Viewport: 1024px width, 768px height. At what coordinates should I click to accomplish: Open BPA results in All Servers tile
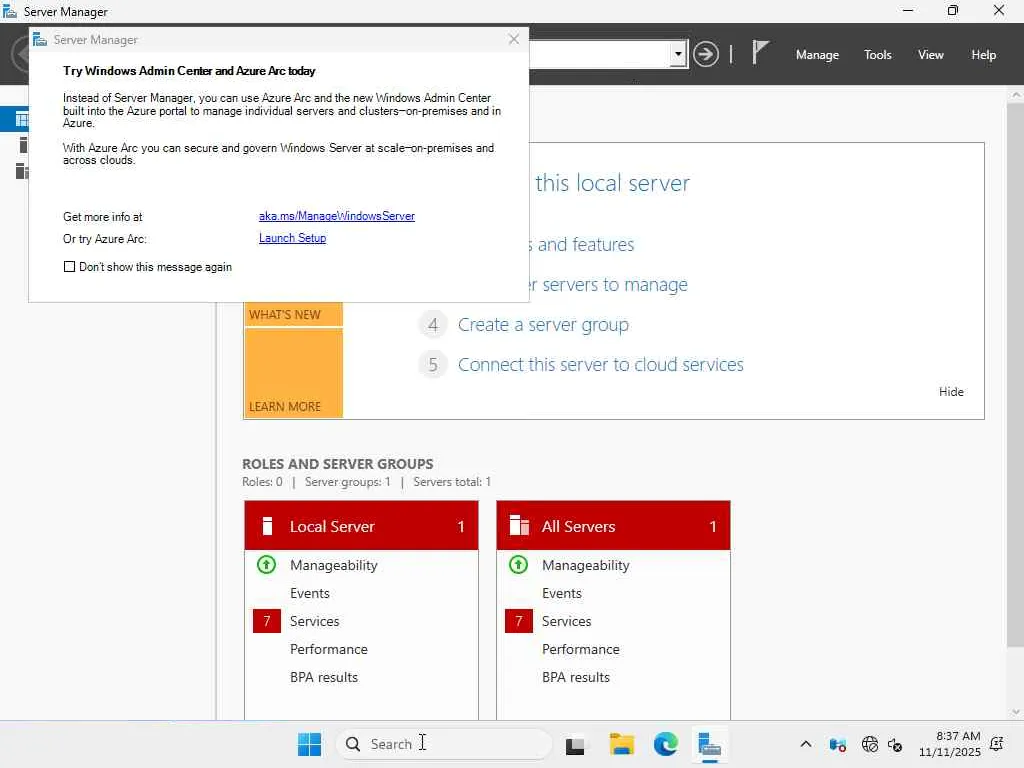click(x=576, y=677)
